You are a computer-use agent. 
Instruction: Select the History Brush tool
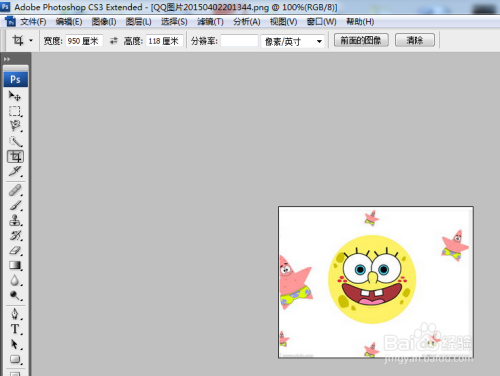pyautogui.click(x=15, y=235)
